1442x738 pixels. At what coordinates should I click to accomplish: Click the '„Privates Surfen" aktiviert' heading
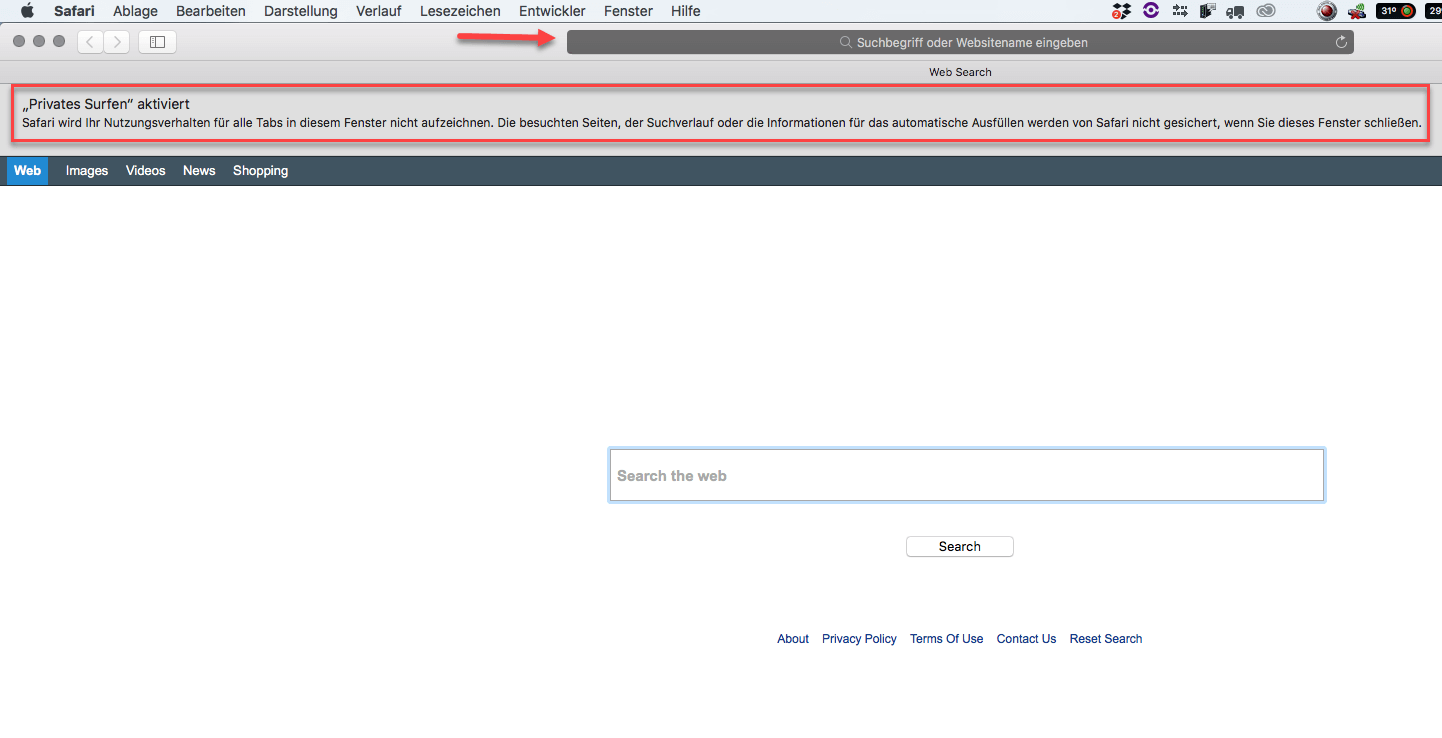106,104
